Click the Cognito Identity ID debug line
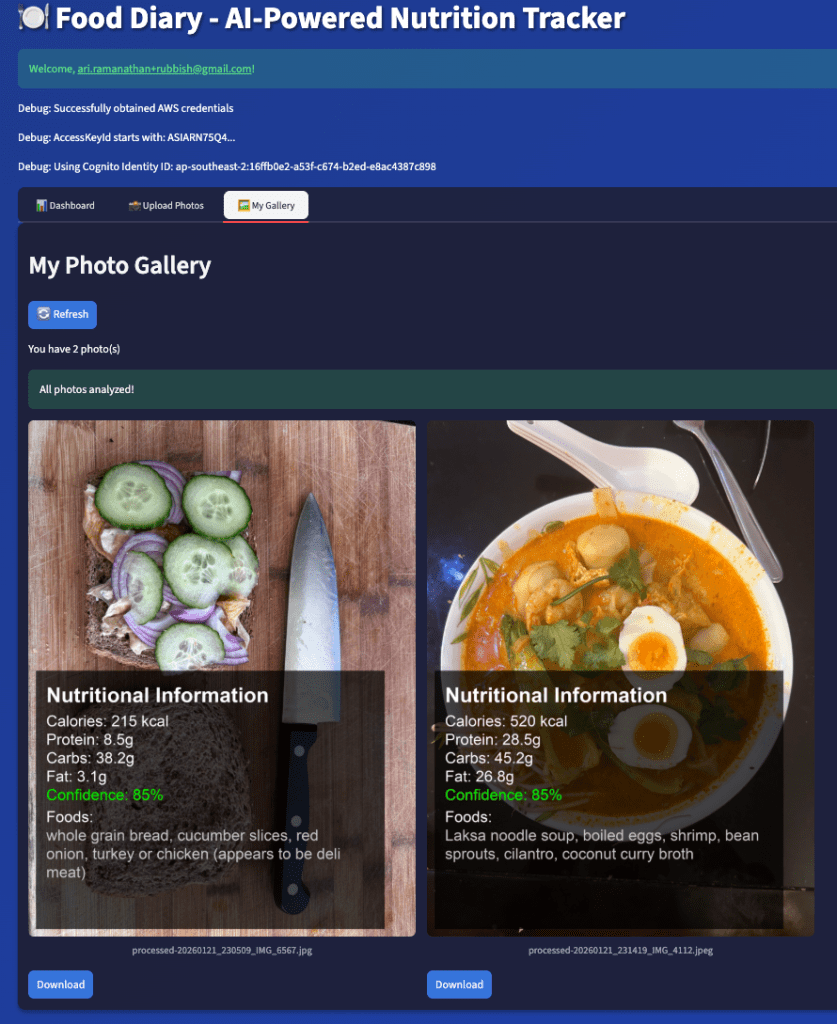 (227, 167)
